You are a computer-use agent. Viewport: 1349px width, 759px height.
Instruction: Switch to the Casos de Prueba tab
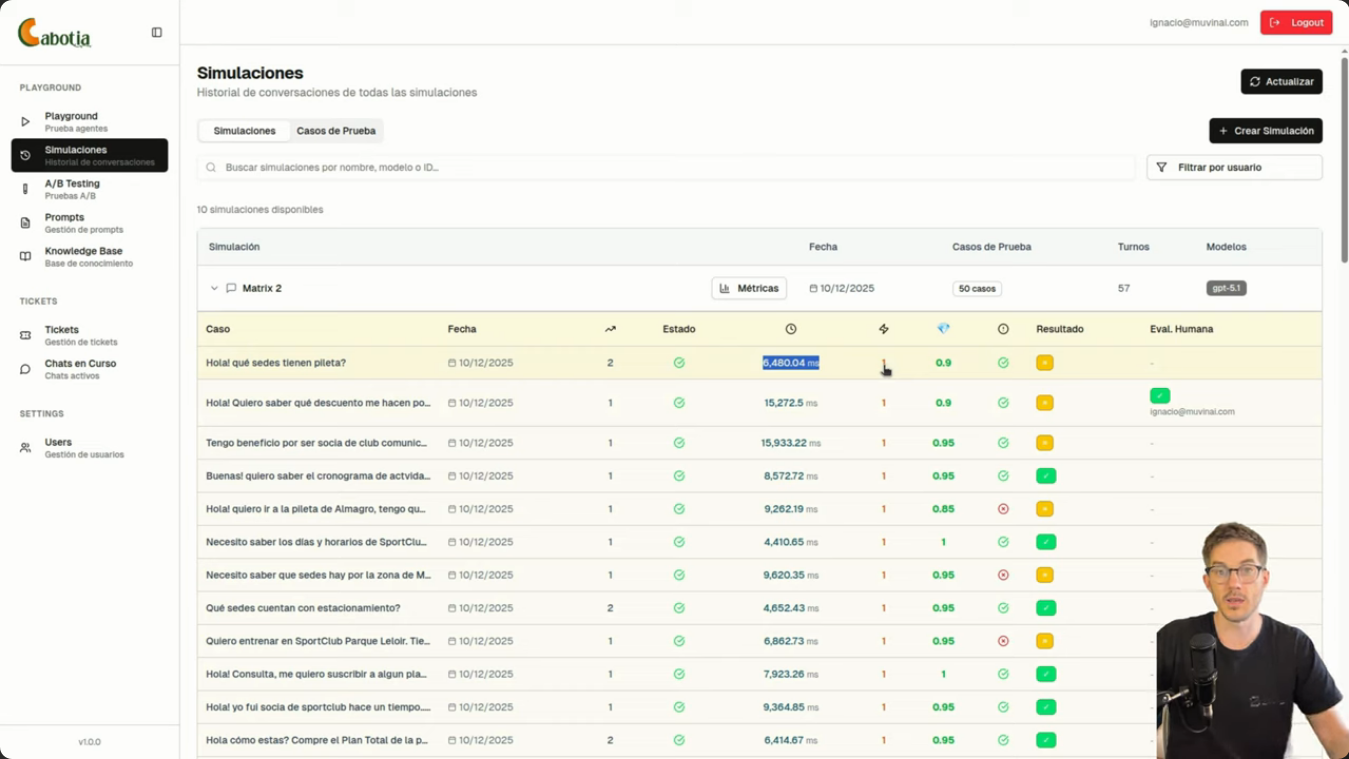tap(336, 131)
